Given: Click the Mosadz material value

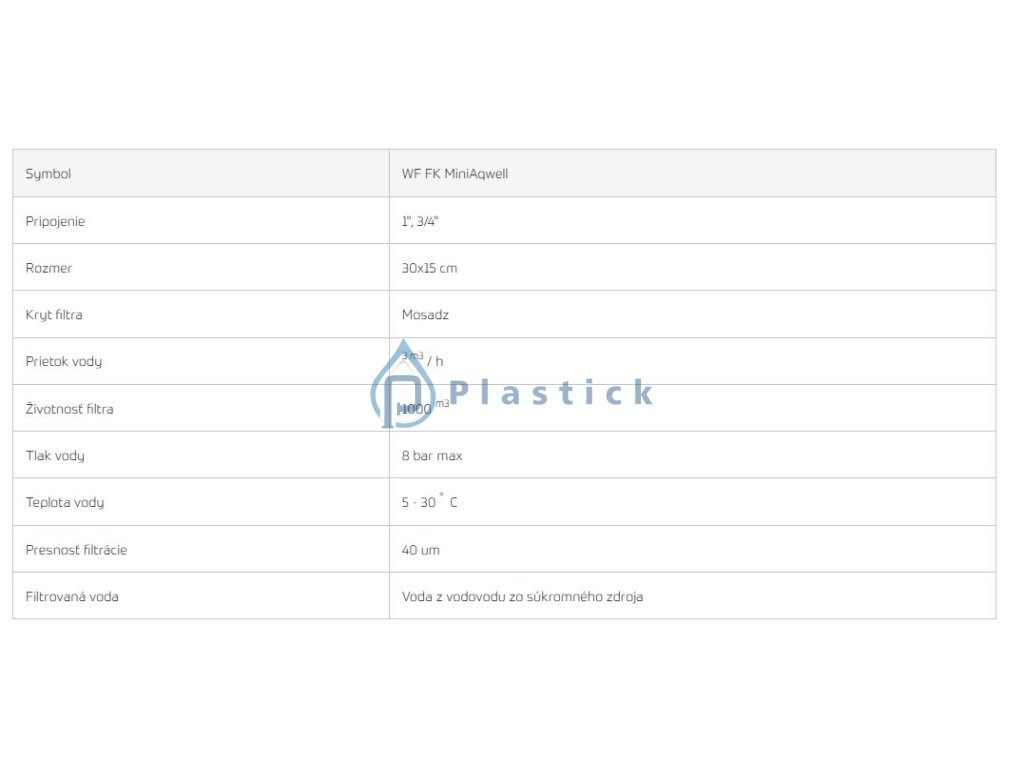Looking at the screenshot, I should [x=425, y=315].
